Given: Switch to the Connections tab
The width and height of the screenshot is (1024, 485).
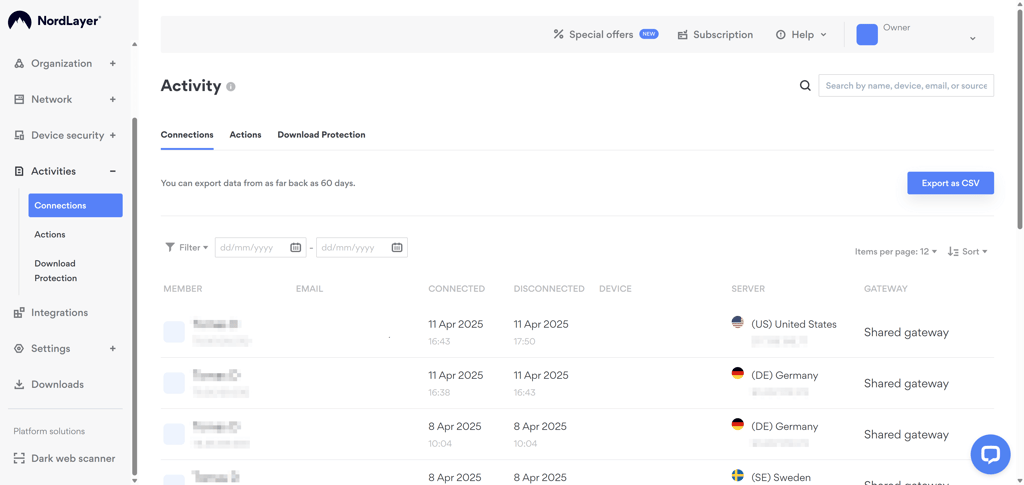Looking at the screenshot, I should coord(187,134).
